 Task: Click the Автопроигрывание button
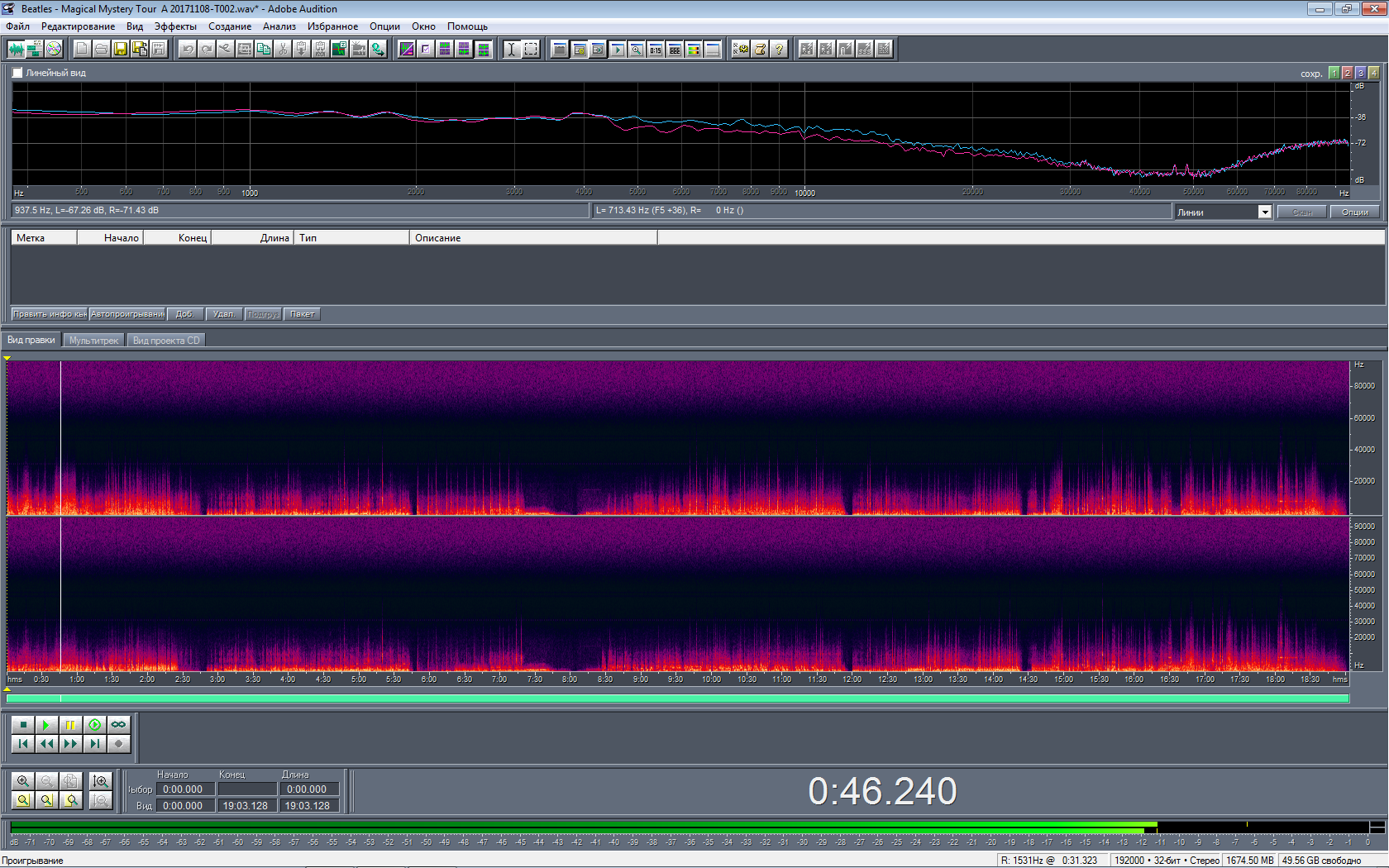pos(127,314)
